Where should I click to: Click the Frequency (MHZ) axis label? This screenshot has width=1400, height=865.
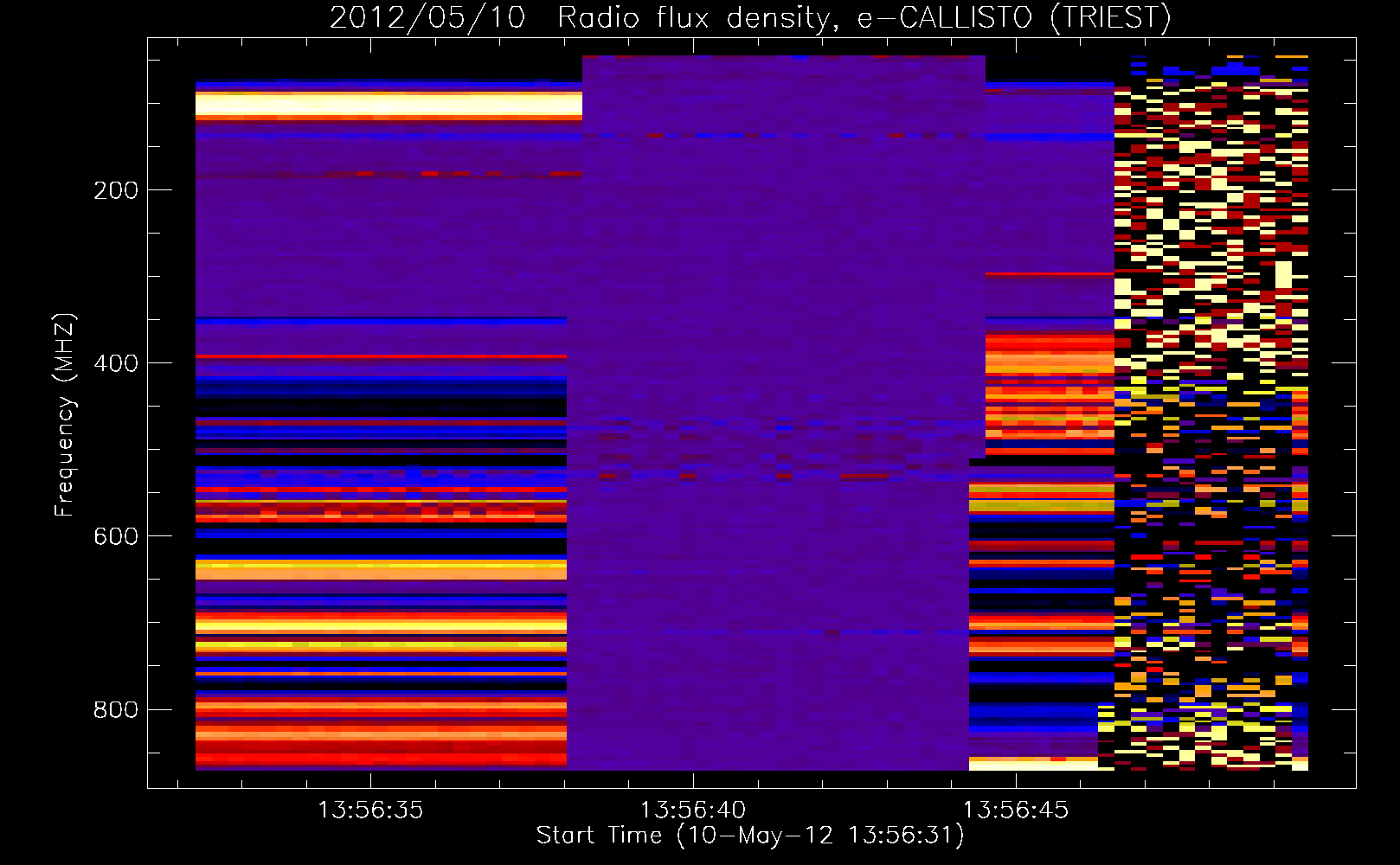[65, 415]
